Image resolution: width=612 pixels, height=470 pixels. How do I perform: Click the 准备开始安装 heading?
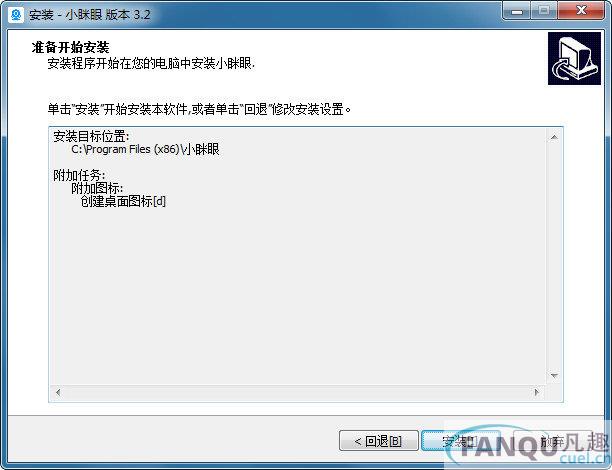pyautogui.click(x=70, y=48)
